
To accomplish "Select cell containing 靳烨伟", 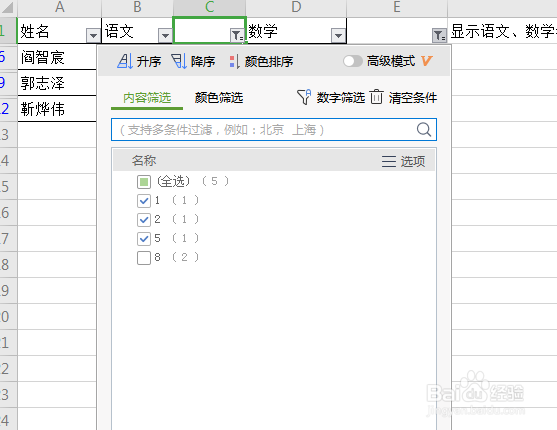I will [57, 109].
